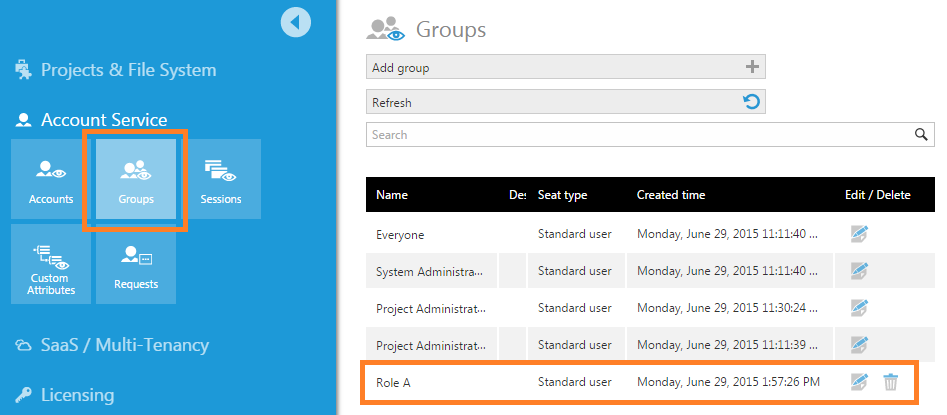Click the trash icon to delete Role A
The height and width of the screenshot is (415, 947).
pos(891,382)
